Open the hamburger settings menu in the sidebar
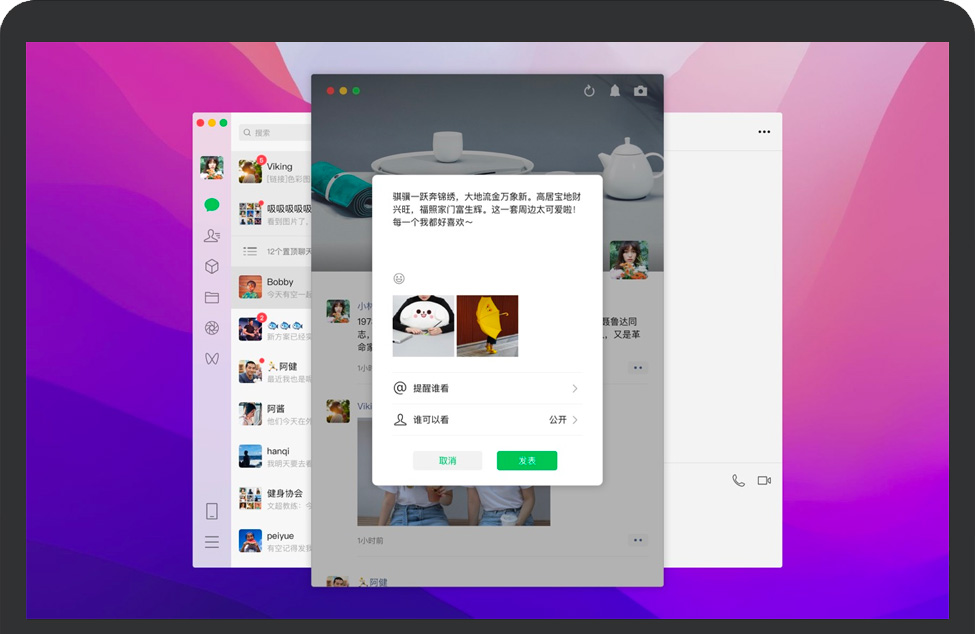This screenshot has height=634, width=975. click(x=212, y=542)
